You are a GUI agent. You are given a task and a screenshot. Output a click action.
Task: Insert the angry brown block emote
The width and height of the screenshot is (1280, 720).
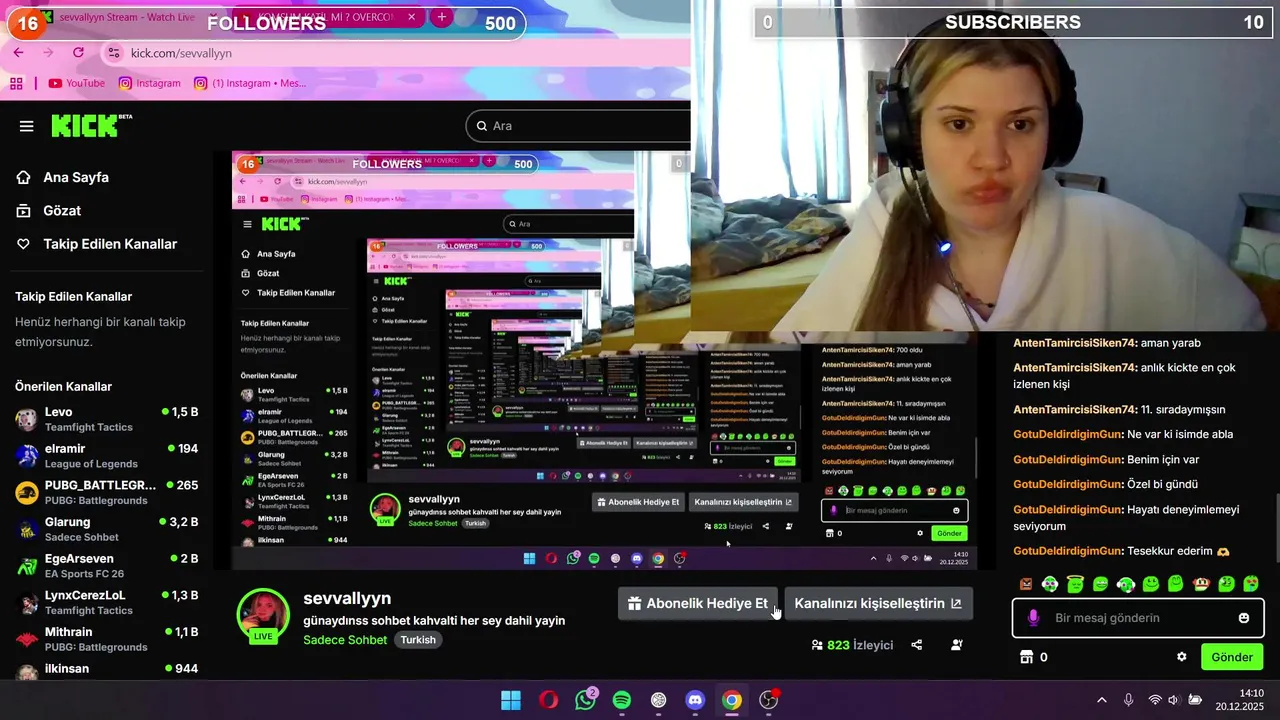coord(1025,584)
